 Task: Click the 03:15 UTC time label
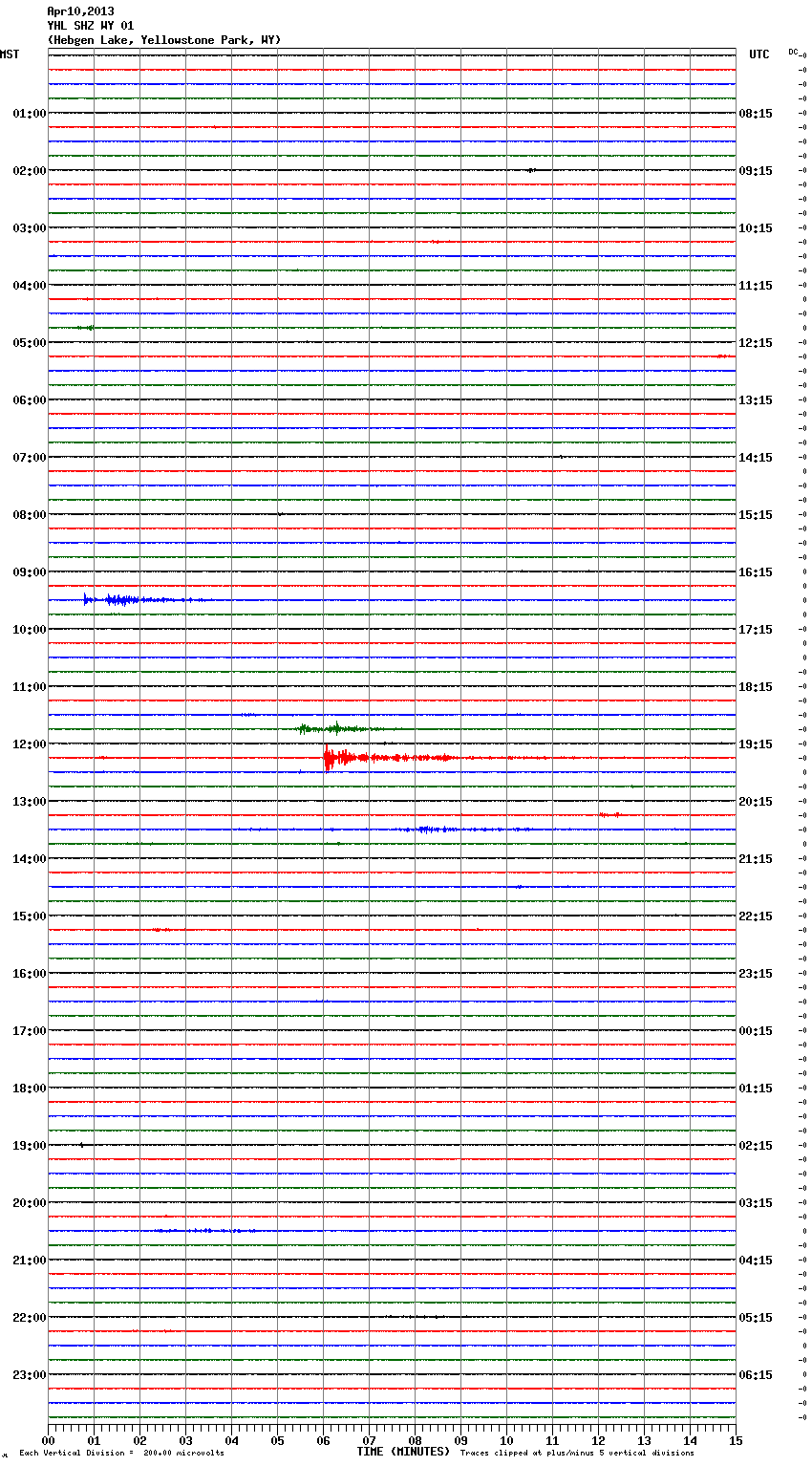pos(756,1203)
